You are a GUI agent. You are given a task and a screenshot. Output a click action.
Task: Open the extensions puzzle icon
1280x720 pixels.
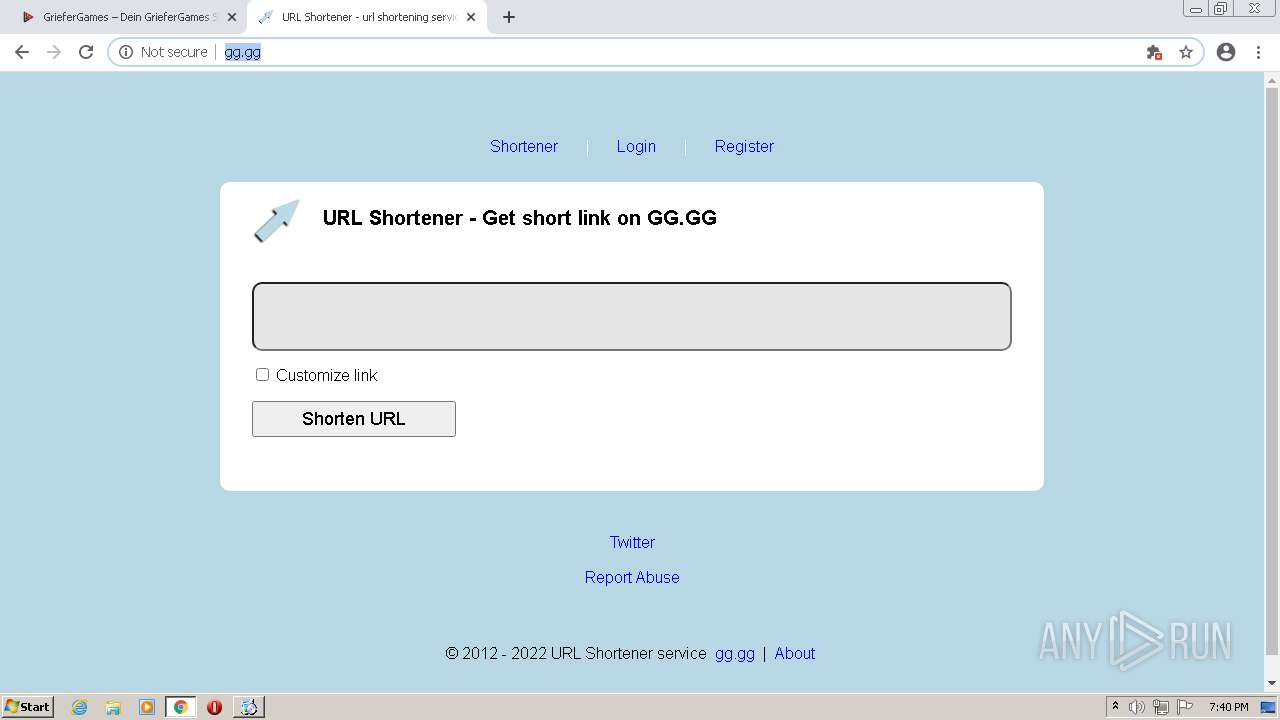(x=1154, y=52)
